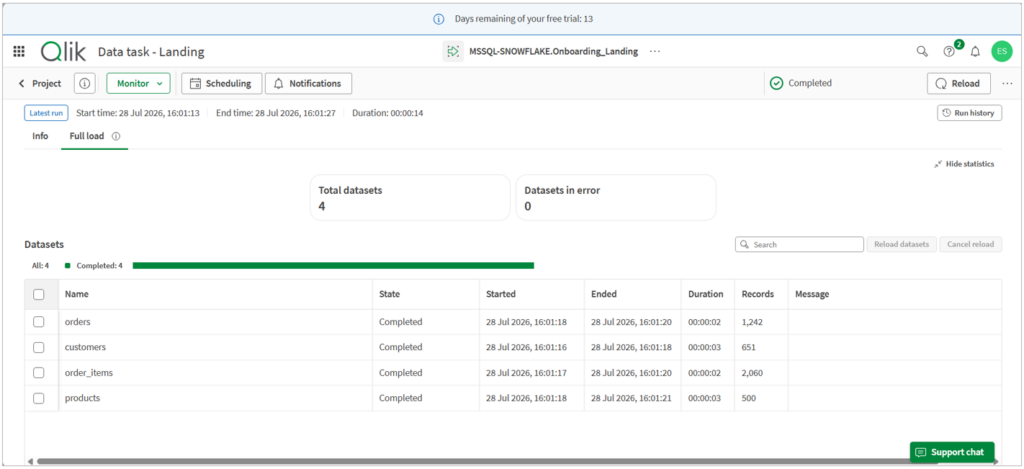Click the Qlik logo
The height and width of the screenshot is (469, 1024).
click(63, 52)
